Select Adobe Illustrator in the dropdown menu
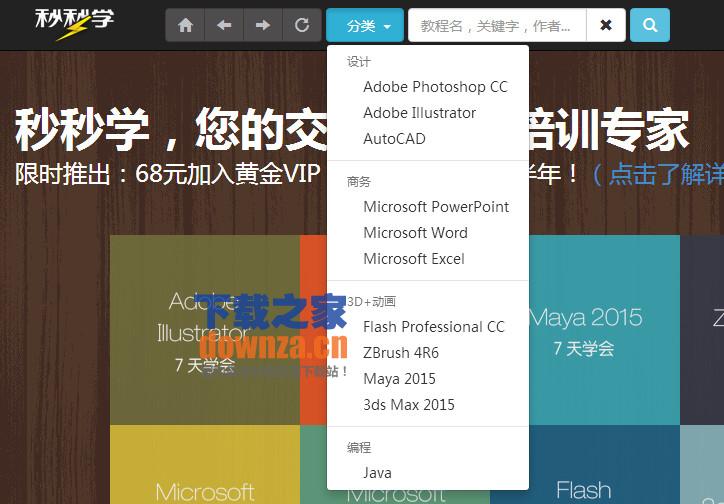 428,113
